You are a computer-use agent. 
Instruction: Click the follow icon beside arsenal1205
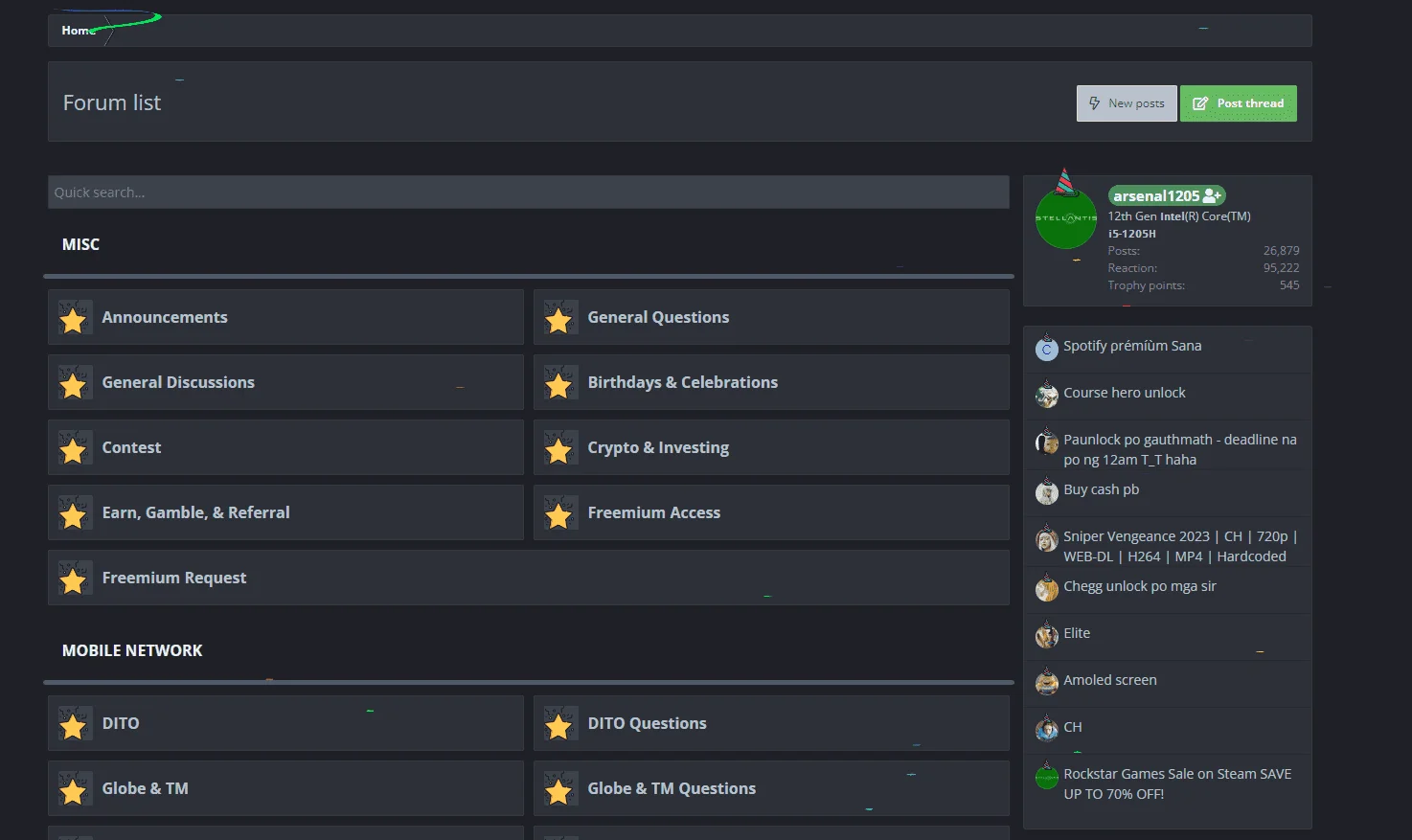(1212, 195)
